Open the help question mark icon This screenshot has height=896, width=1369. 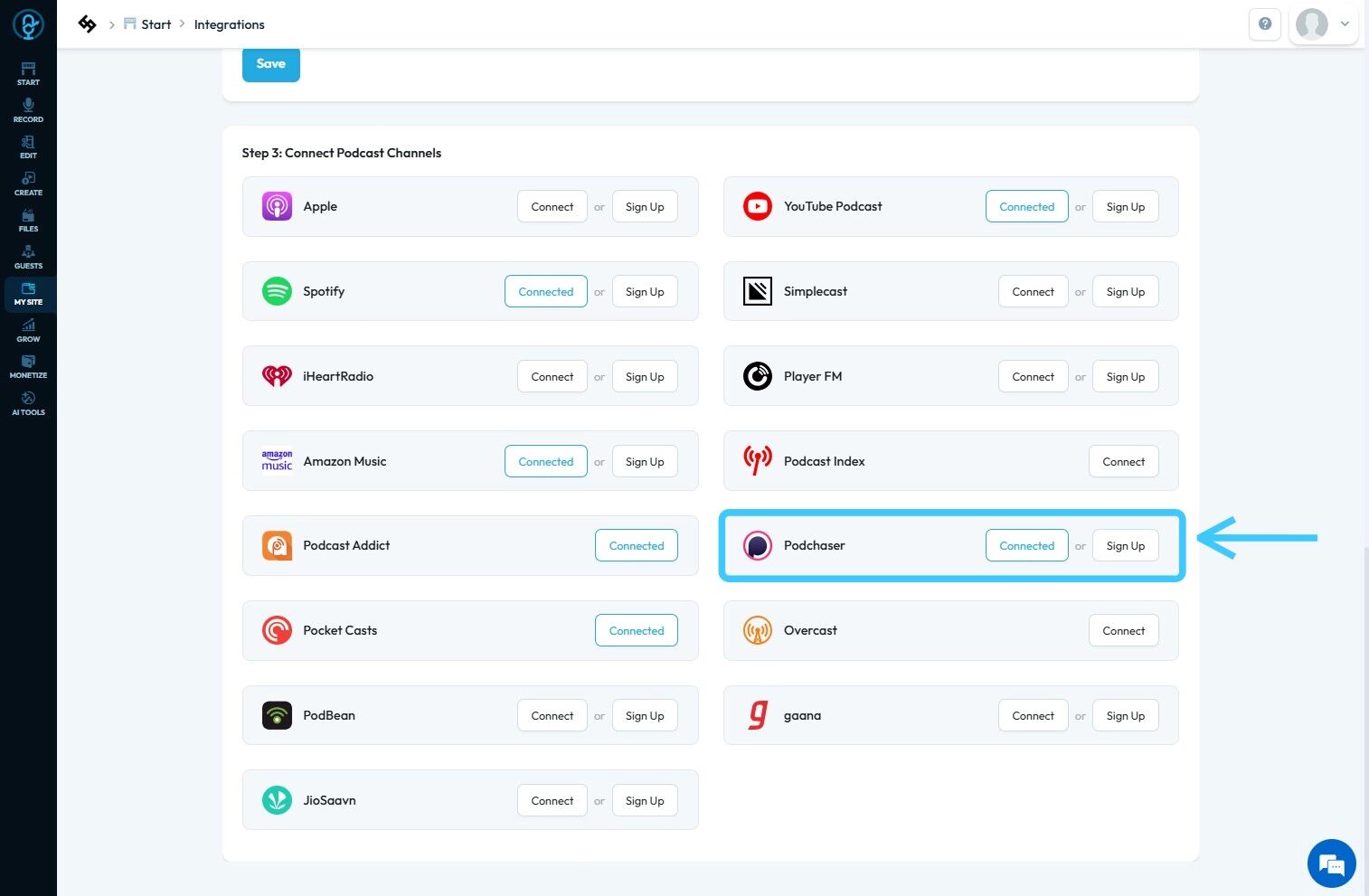tap(1265, 24)
